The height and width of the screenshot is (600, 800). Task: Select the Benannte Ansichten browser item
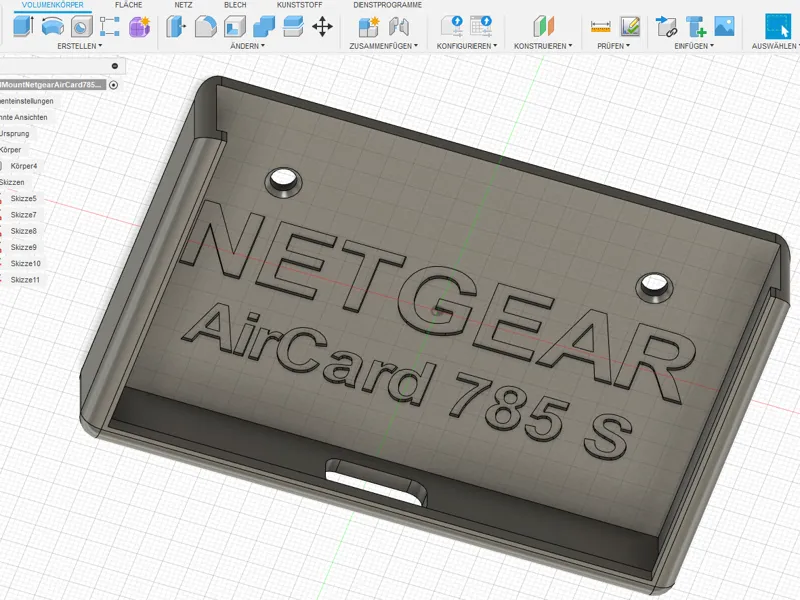(23, 117)
